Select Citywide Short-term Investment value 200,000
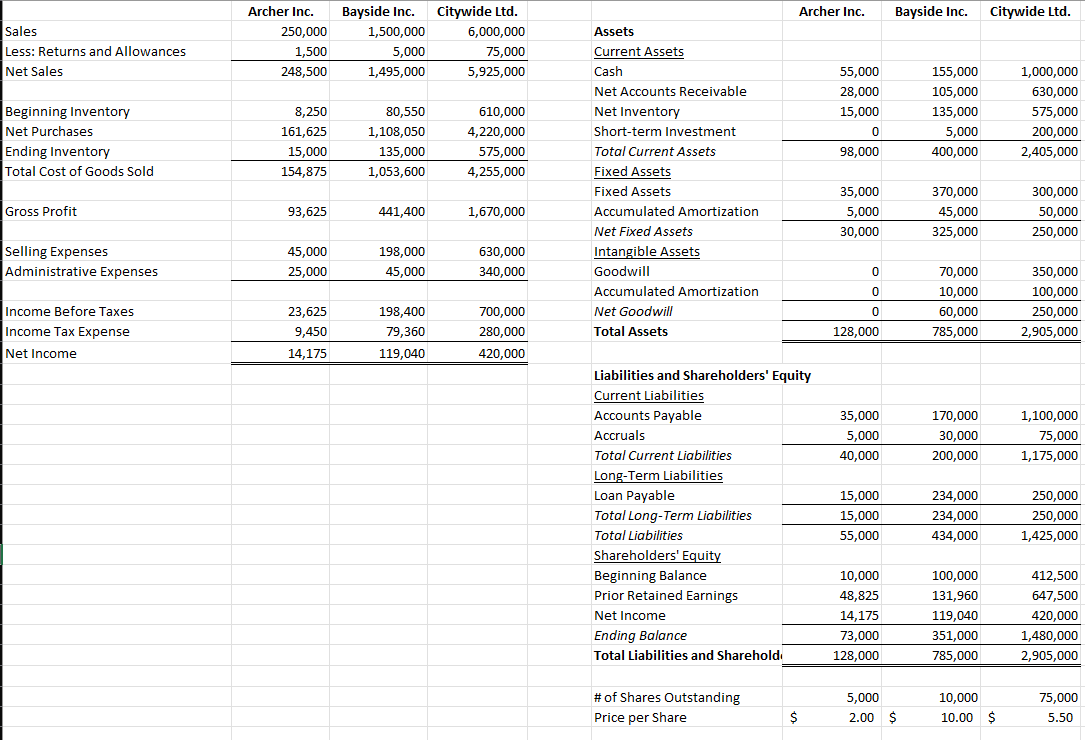Viewport: 1085px width, 740px height. (x=1055, y=132)
